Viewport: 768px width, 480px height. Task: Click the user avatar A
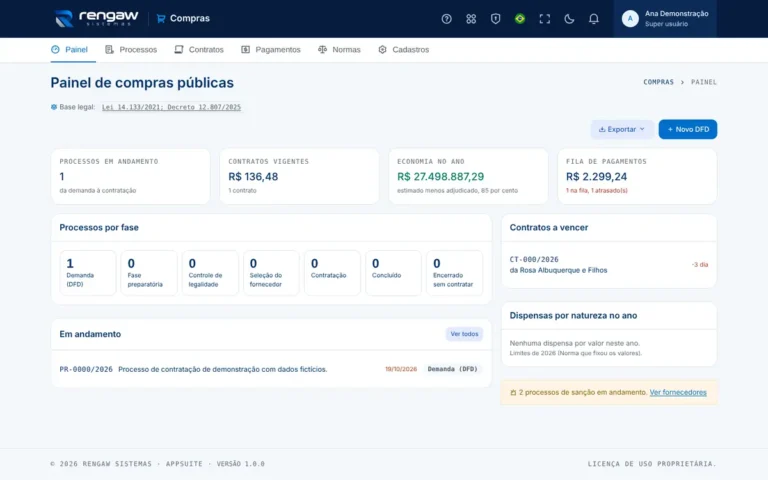(x=630, y=19)
